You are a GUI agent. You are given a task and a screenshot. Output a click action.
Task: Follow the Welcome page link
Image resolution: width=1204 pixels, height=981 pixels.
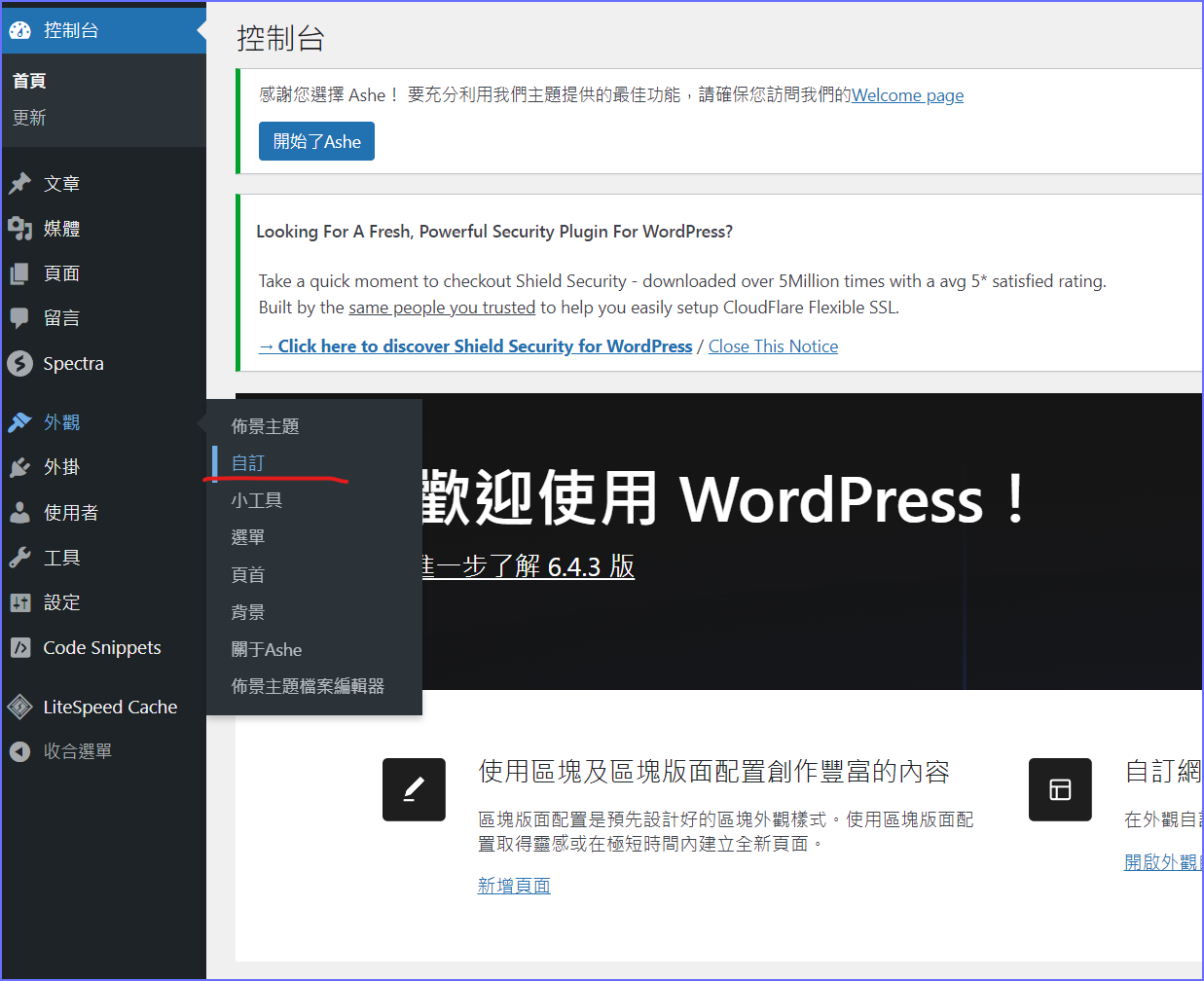907,95
